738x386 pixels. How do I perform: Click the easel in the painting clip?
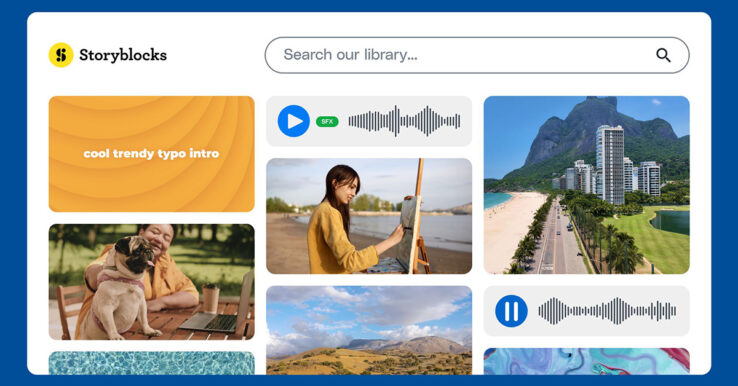pyautogui.click(x=414, y=218)
